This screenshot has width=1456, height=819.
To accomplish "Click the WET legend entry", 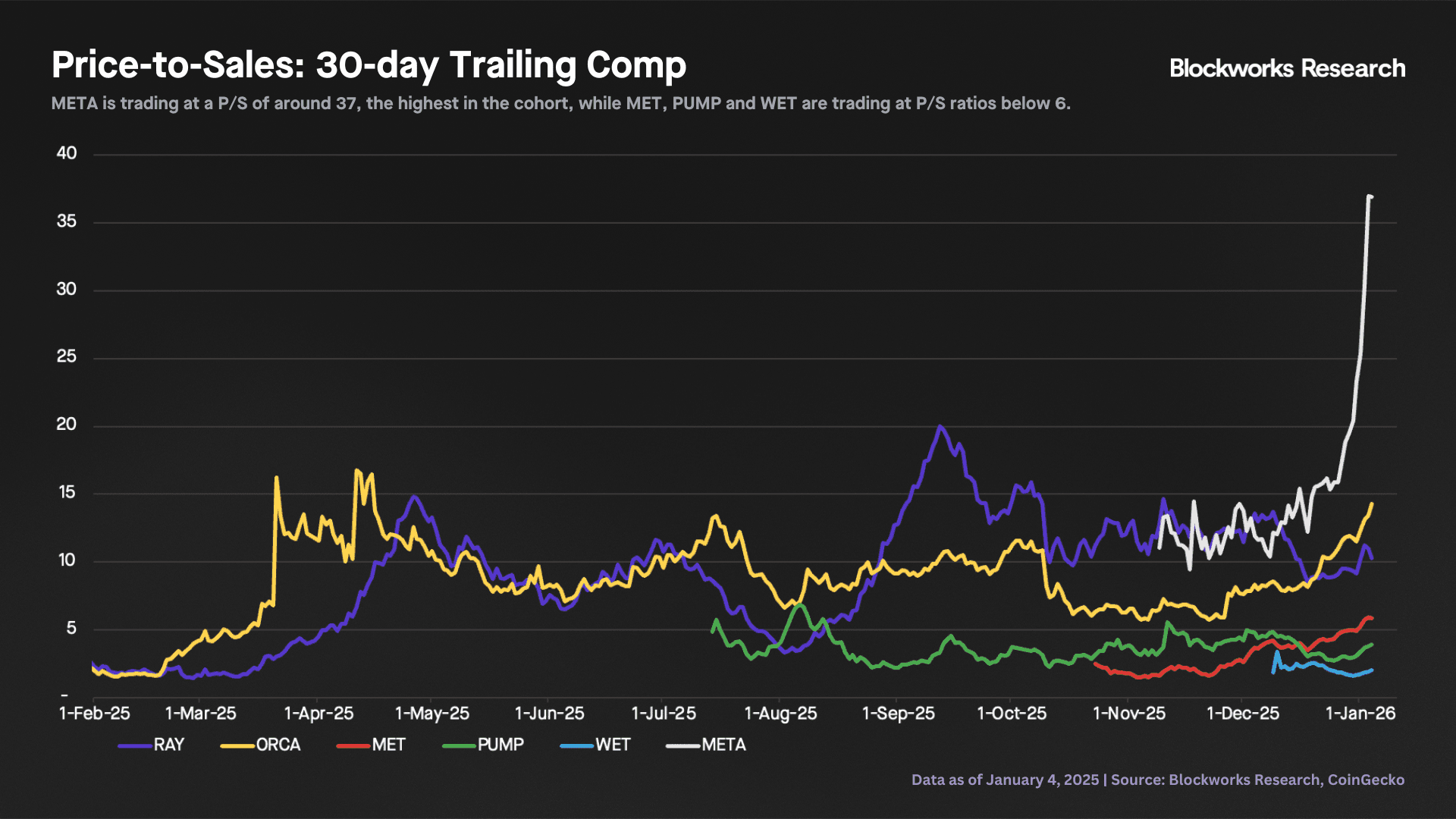I will pos(612,745).
